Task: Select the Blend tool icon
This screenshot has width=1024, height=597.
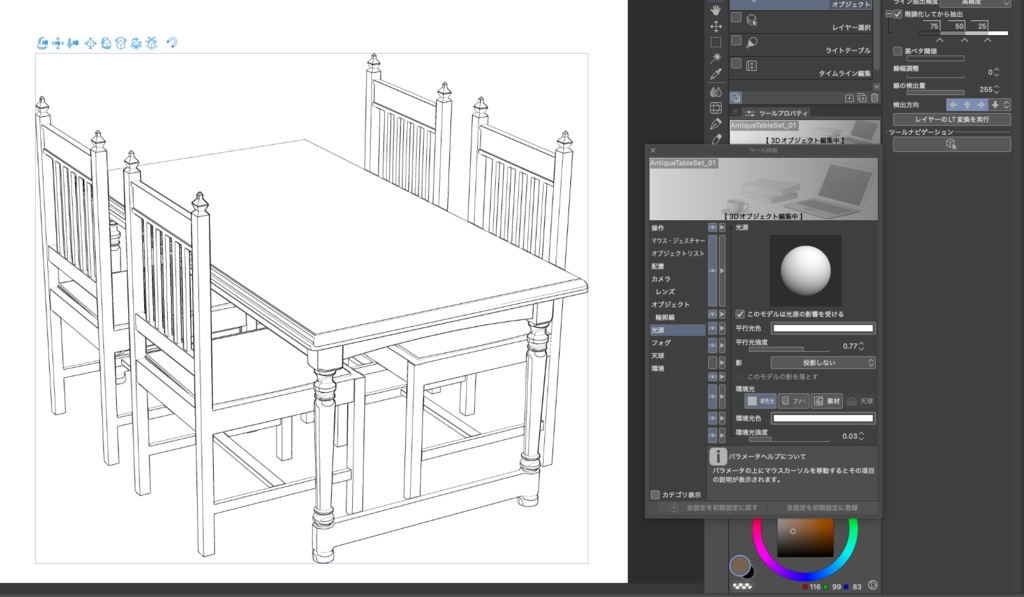Action: click(x=716, y=91)
